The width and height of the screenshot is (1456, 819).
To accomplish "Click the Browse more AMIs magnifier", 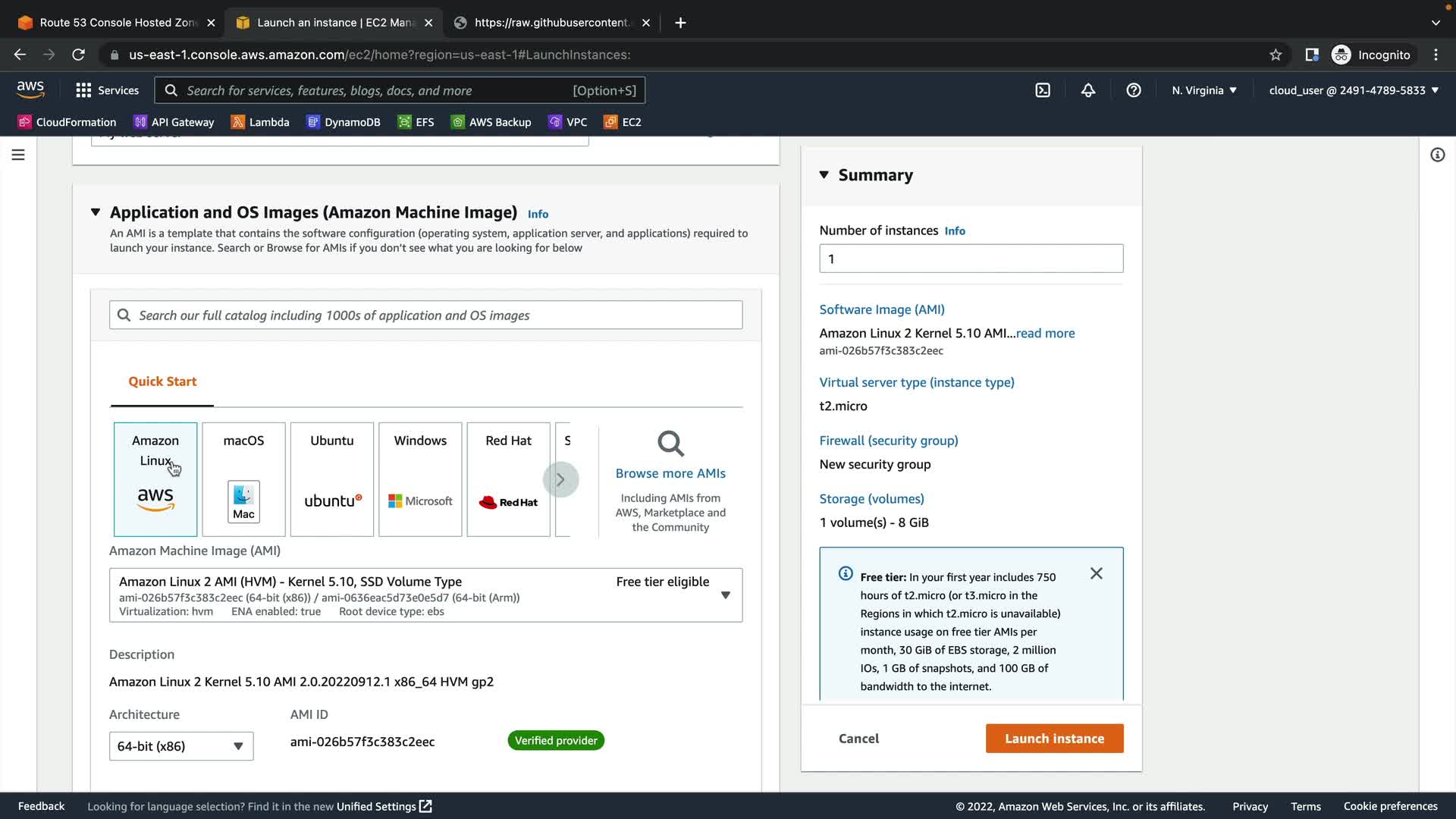I will tap(670, 444).
